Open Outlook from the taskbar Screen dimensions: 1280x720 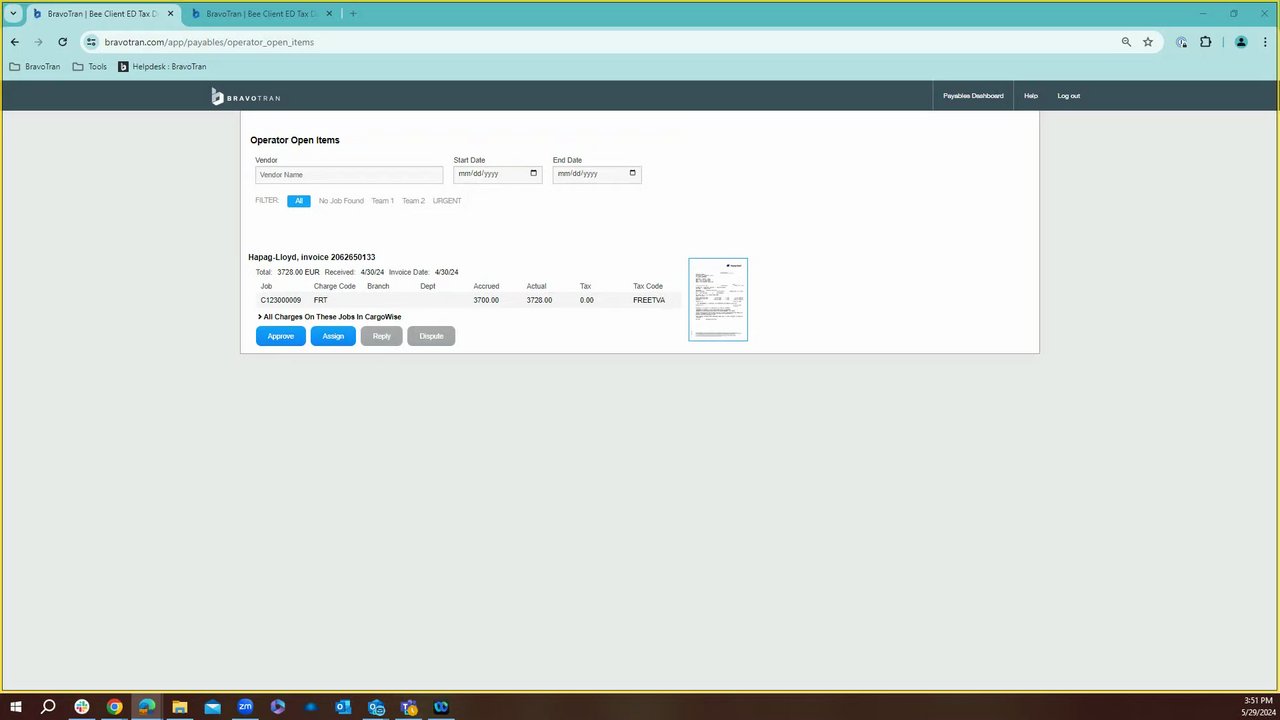[343, 707]
